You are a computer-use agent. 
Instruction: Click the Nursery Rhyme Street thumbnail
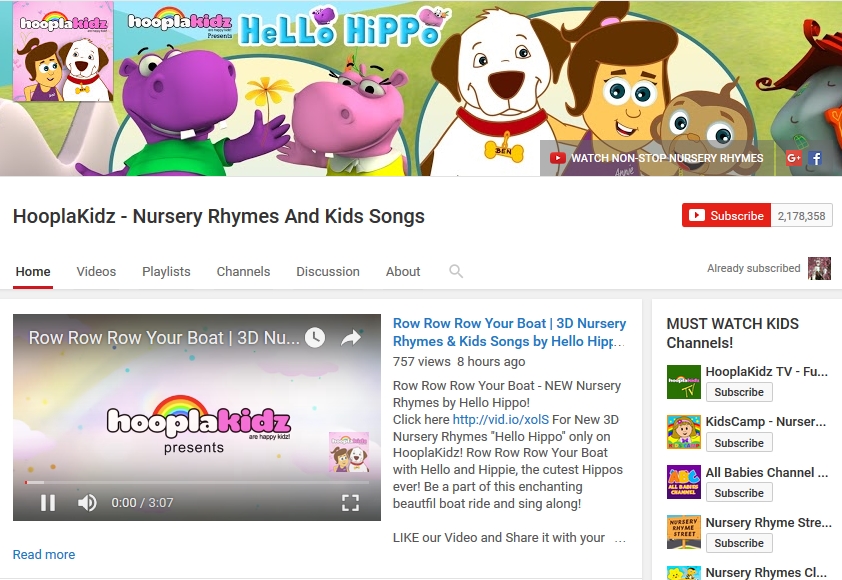pos(684,532)
